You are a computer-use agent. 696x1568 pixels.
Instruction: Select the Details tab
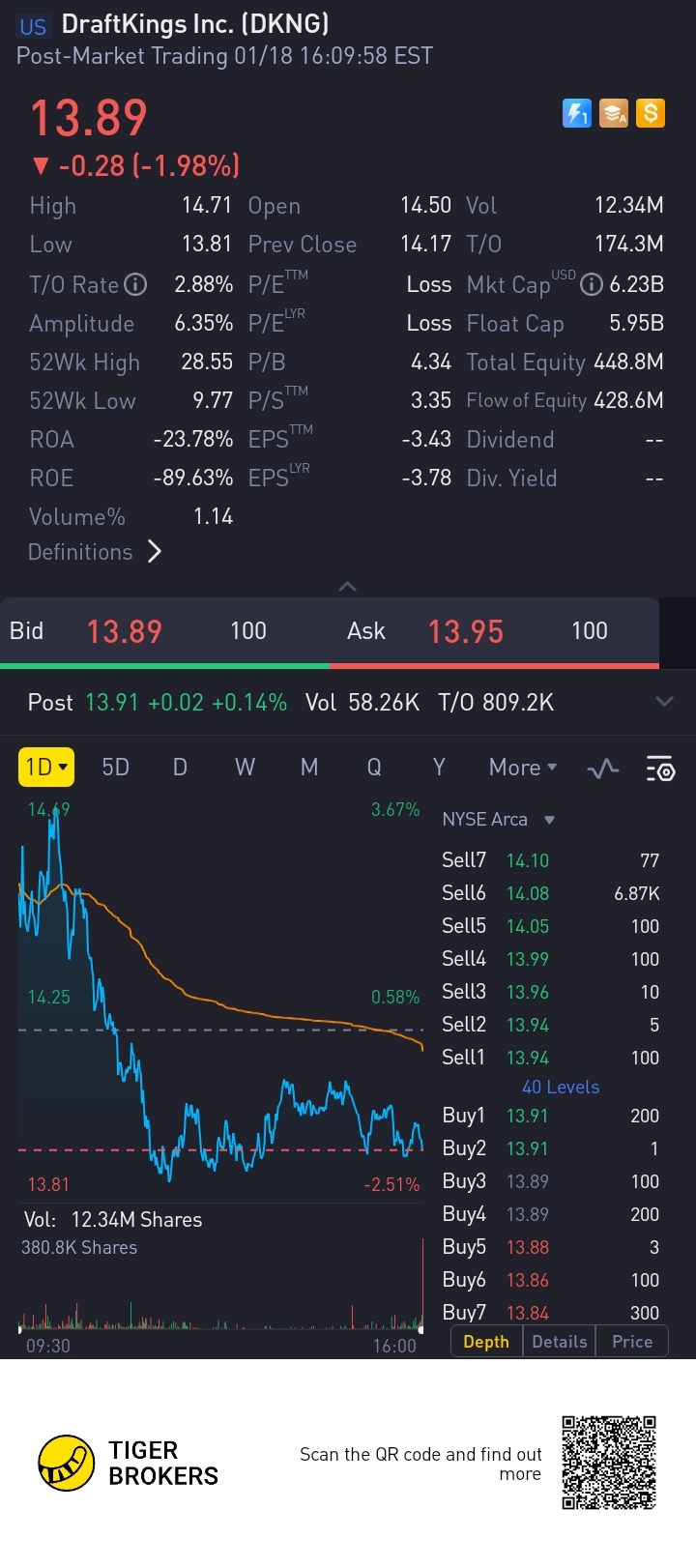[x=560, y=1342]
